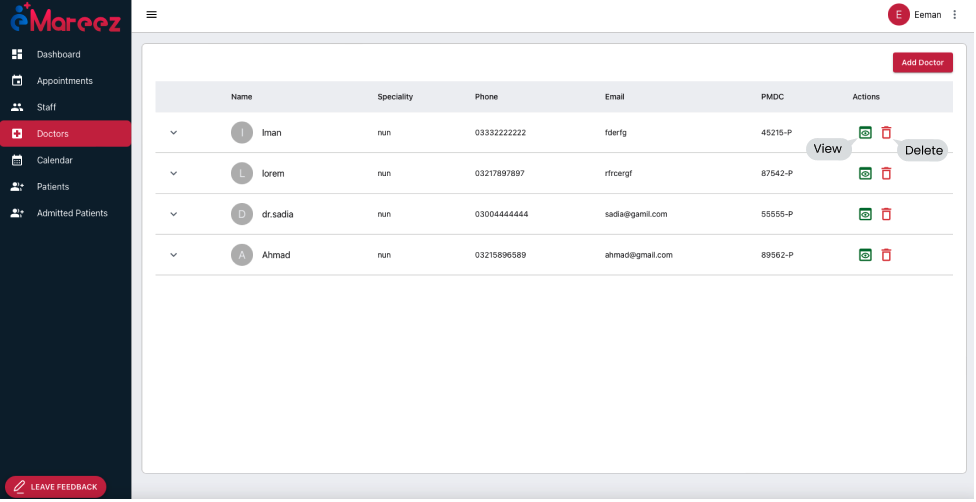The height and width of the screenshot is (502, 976).
Task: Click the Eeman username
Action: (x=927, y=15)
